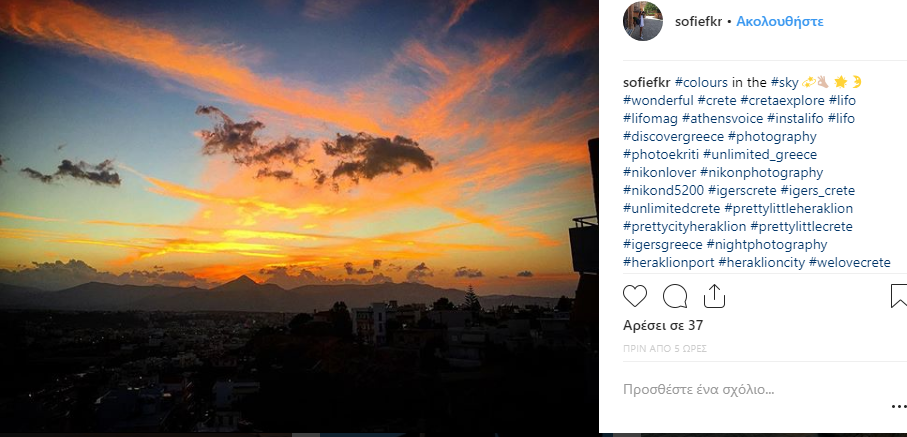Save the post with the bookmark icon
The image size is (907, 437).
pyautogui.click(x=898, y=296)
